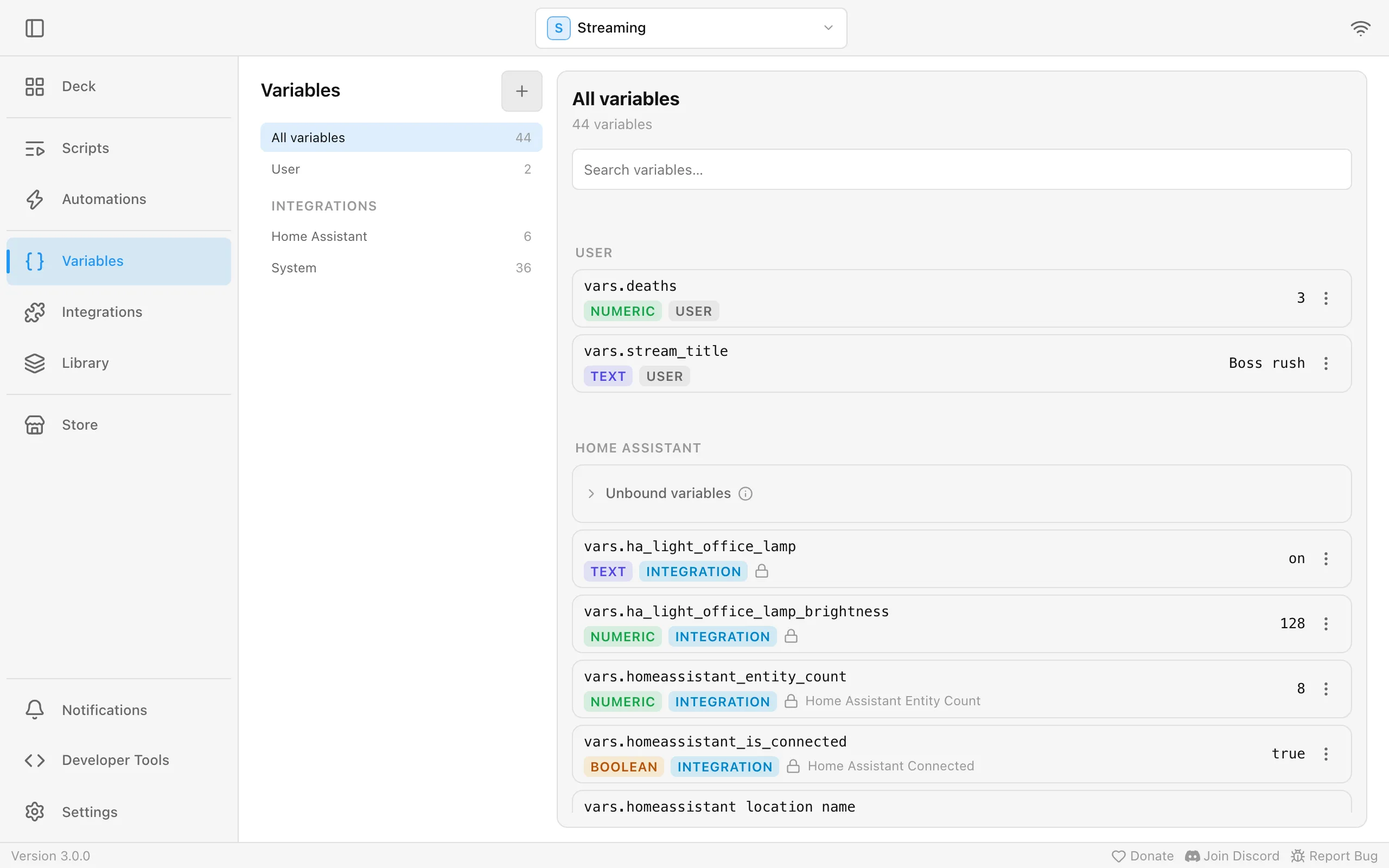The image size is (1389, 868).
Task: Click lock icon on vars.homeassistant_entity_count
Action: (x=791, y=701)
